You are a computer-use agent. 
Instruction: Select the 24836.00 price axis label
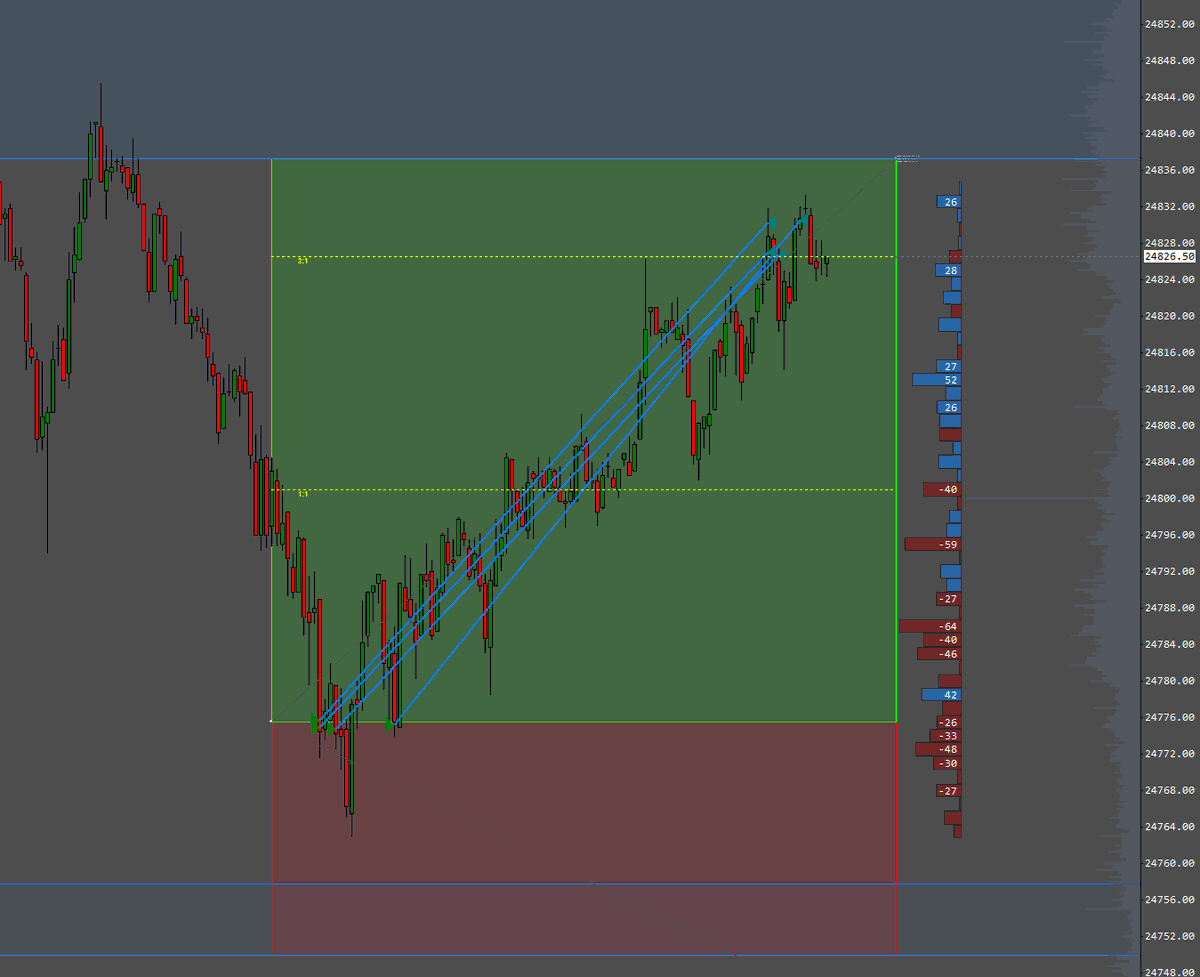1171,170
